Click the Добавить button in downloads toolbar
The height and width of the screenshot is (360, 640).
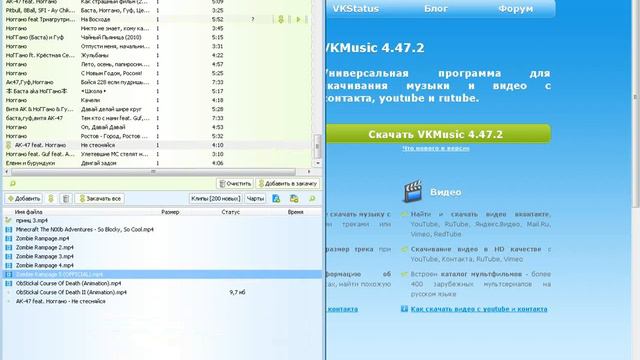coord(24,199)
